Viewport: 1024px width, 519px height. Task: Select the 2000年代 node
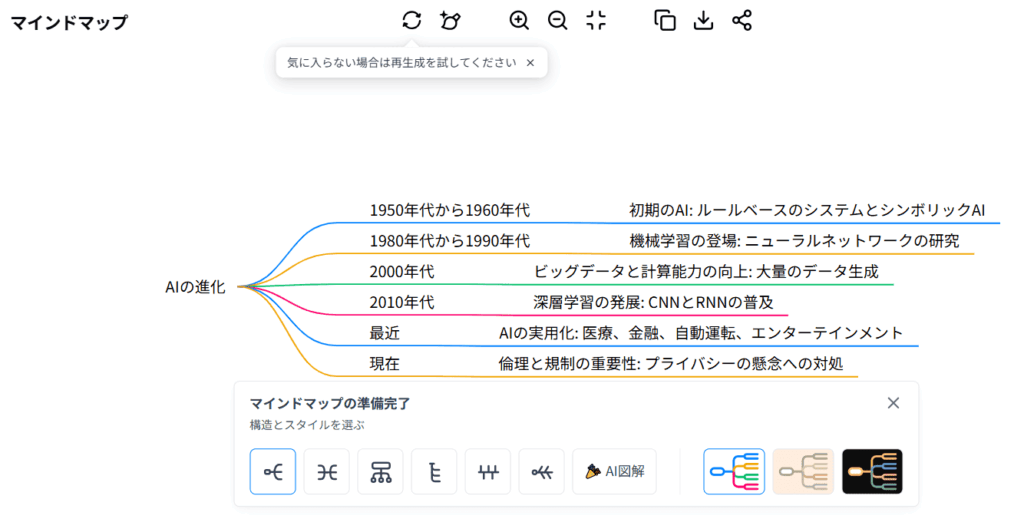pyautogui.click(x=402, y=272)
